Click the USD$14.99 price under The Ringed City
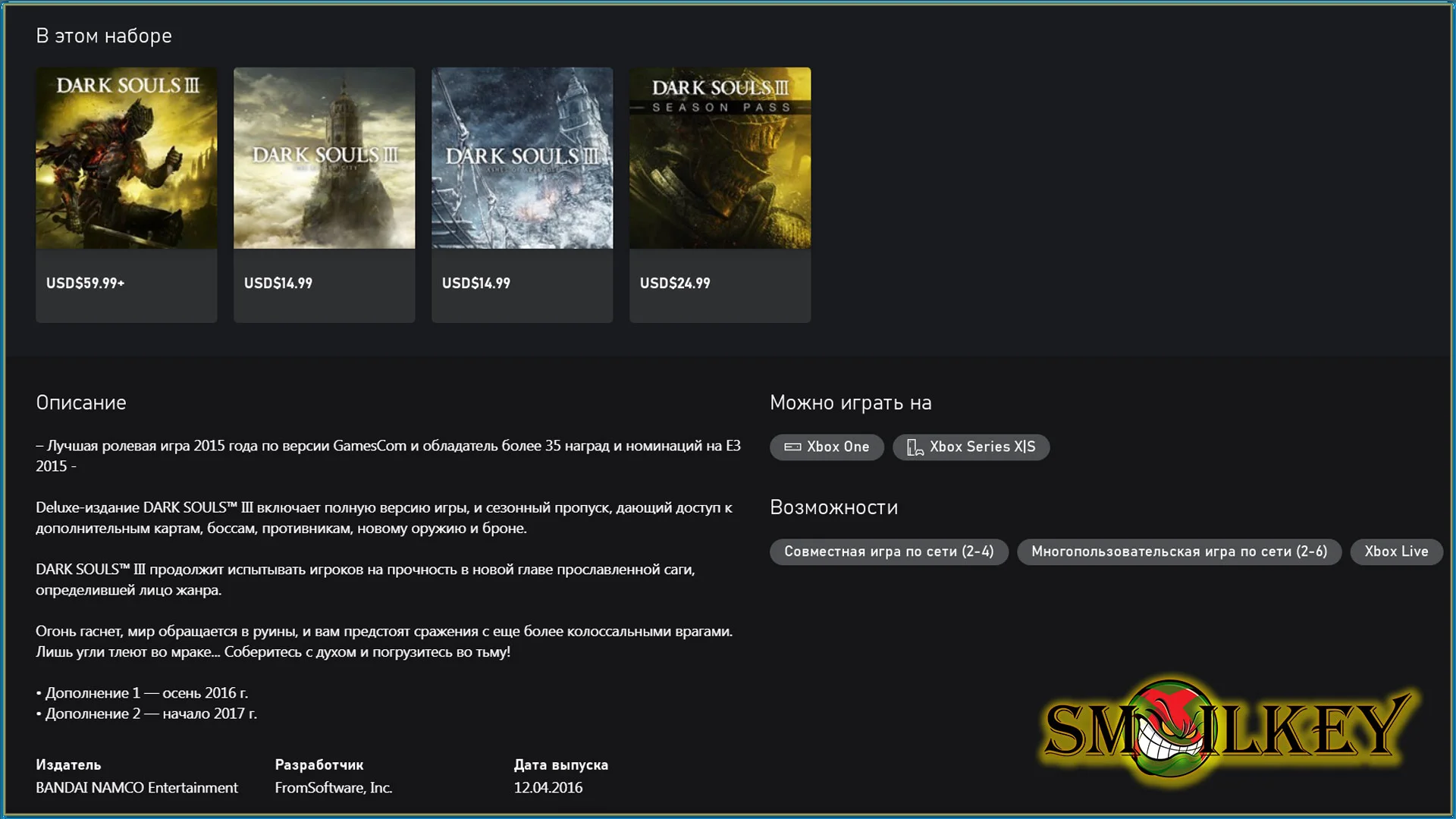1456x819 pixels. [x=278, y=283]
